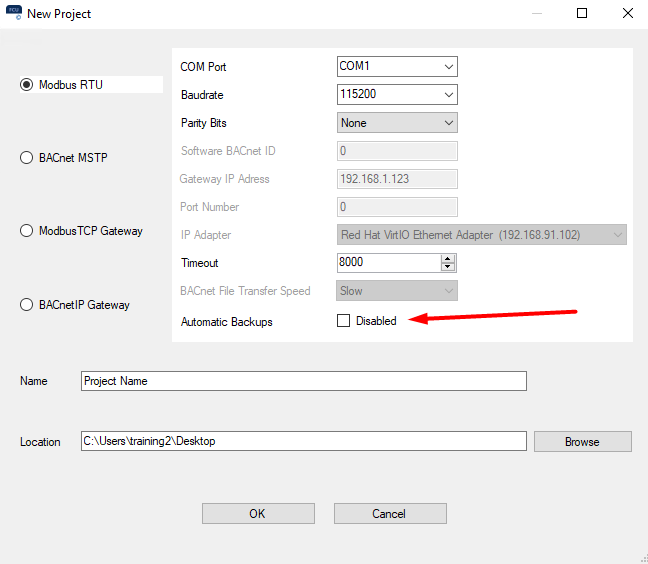Cancel the New Project dialog
This screenshot has height=564, width=648.
(x=390, y=513)
